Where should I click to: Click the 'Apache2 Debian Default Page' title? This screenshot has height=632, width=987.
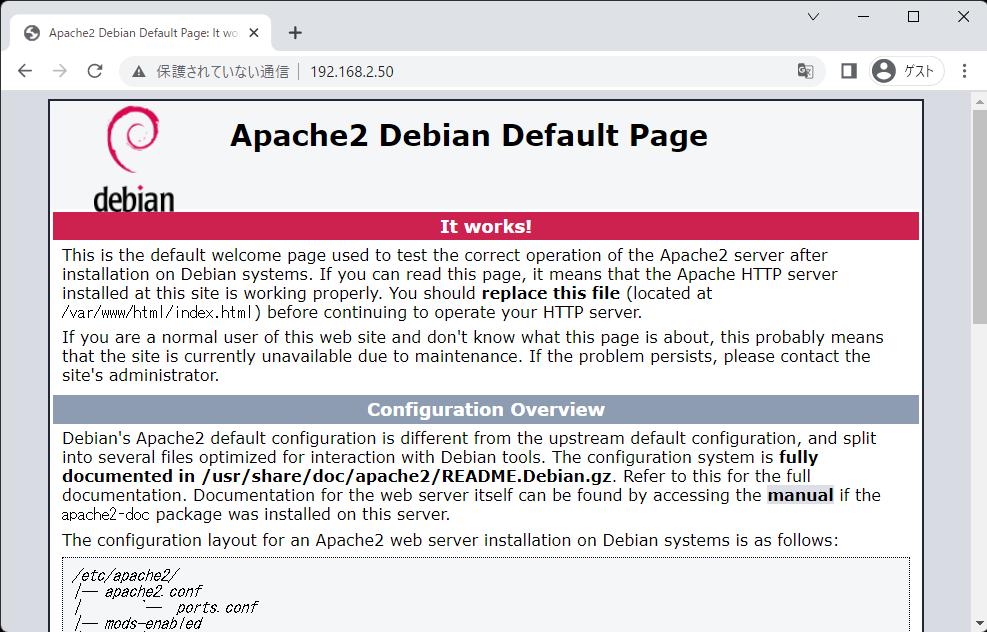tap(469, 135)
